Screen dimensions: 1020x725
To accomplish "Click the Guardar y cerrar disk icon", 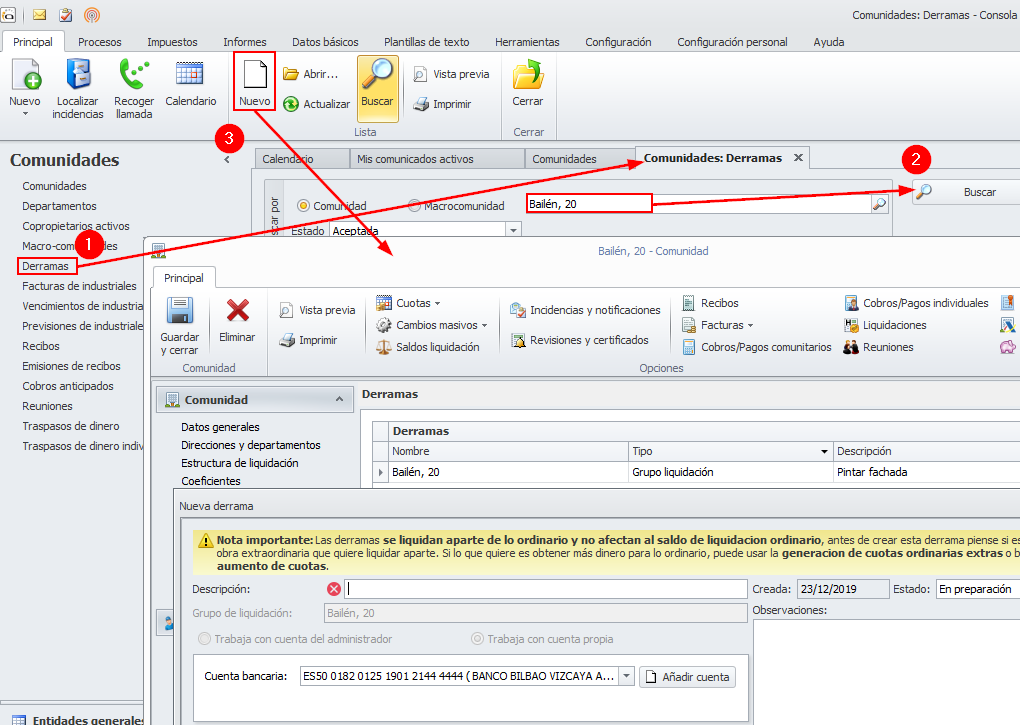I will click(179, 312).
